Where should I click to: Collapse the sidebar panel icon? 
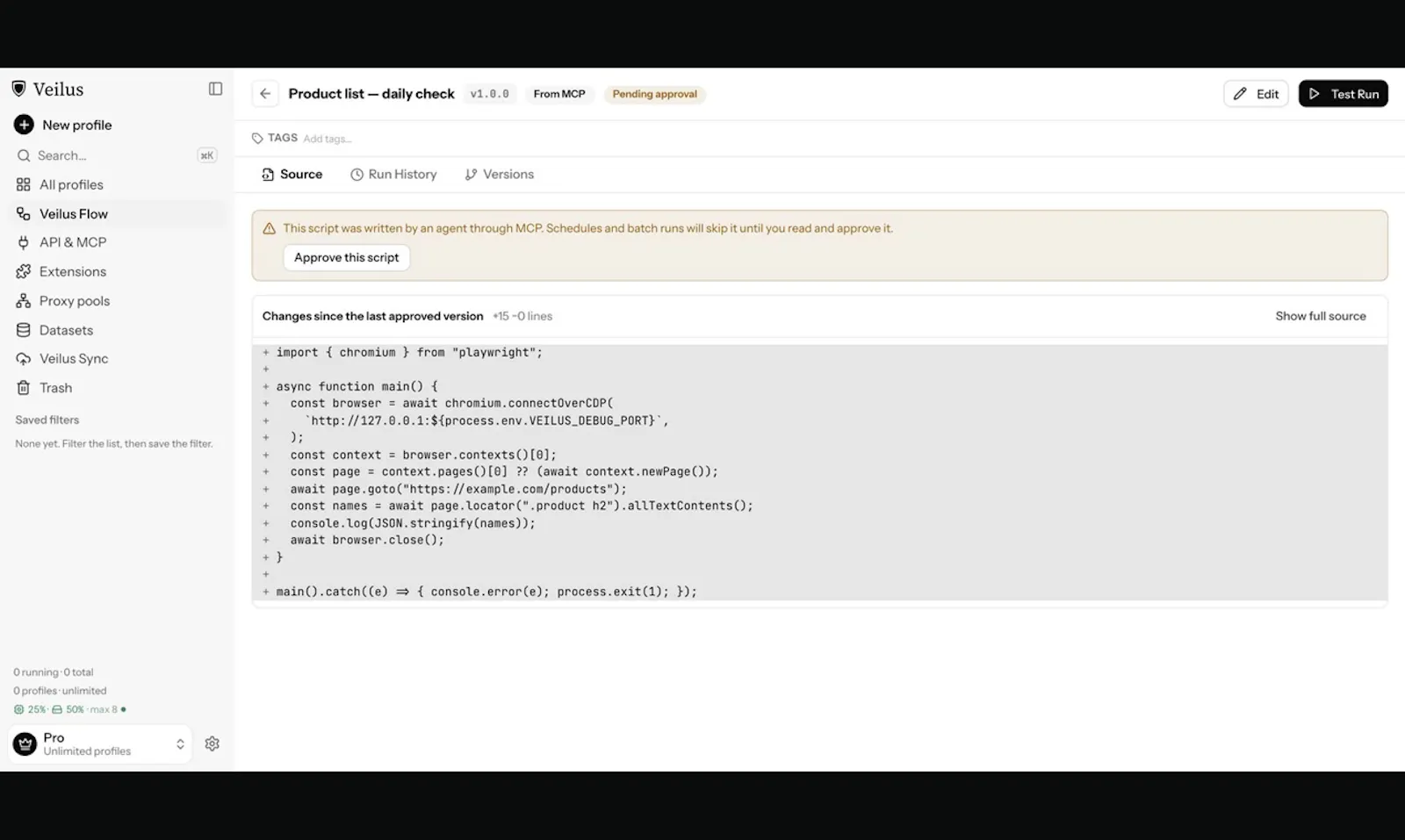[x=215, y=89]
